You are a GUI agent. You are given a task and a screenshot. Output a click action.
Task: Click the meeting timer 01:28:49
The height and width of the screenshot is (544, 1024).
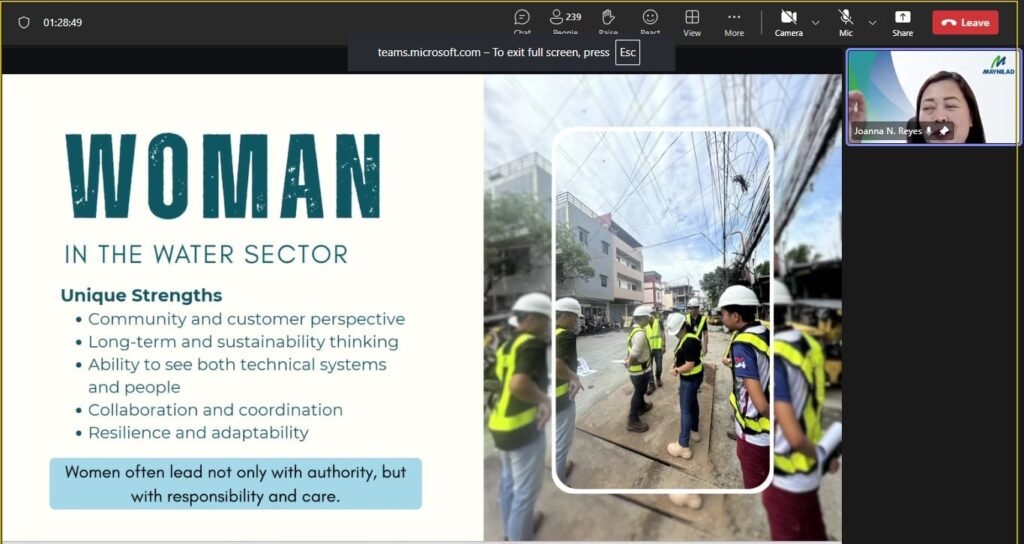tap(63, 22)
